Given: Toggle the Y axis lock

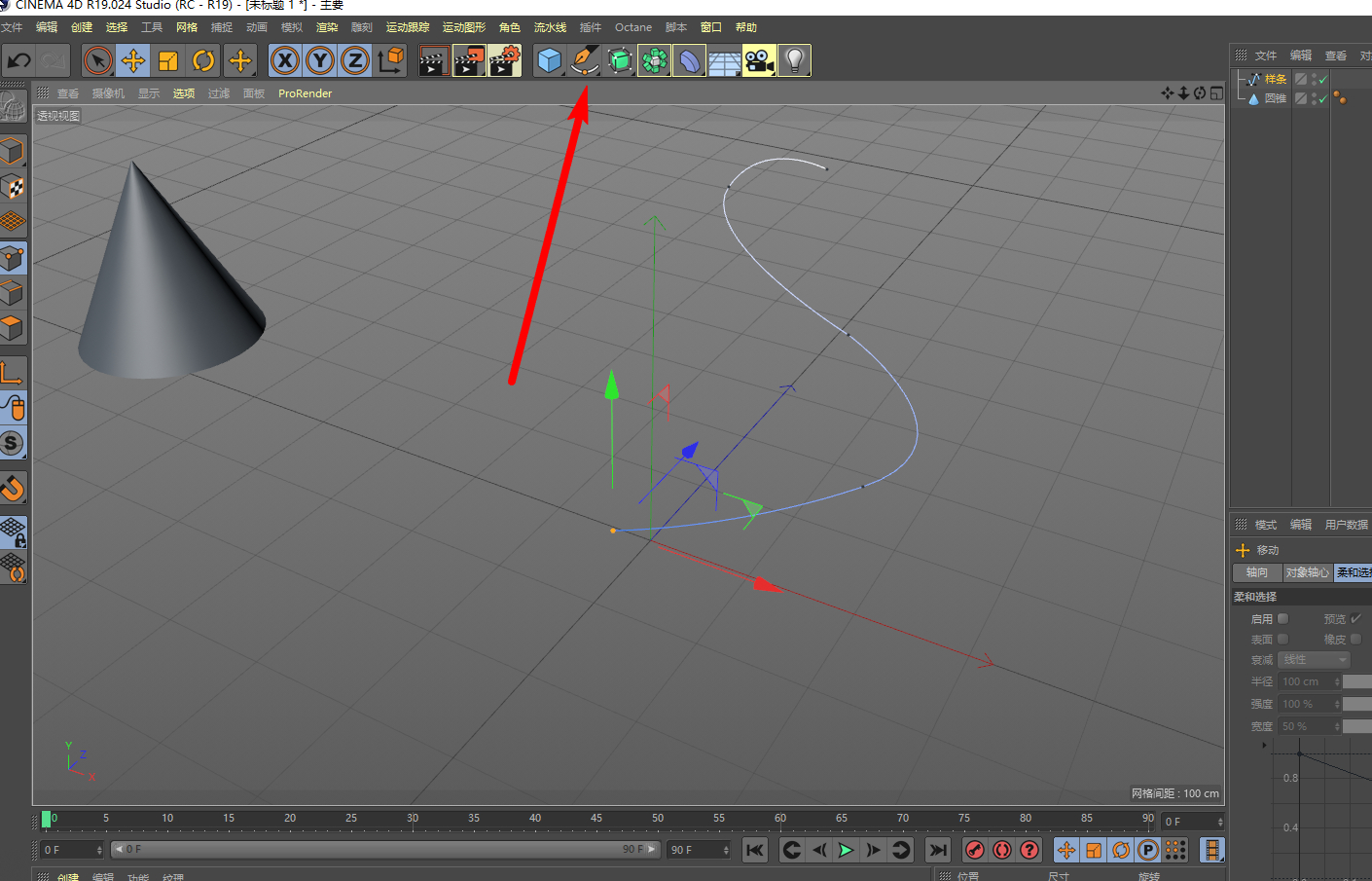Looking at the screenshot, I should 320,60.
